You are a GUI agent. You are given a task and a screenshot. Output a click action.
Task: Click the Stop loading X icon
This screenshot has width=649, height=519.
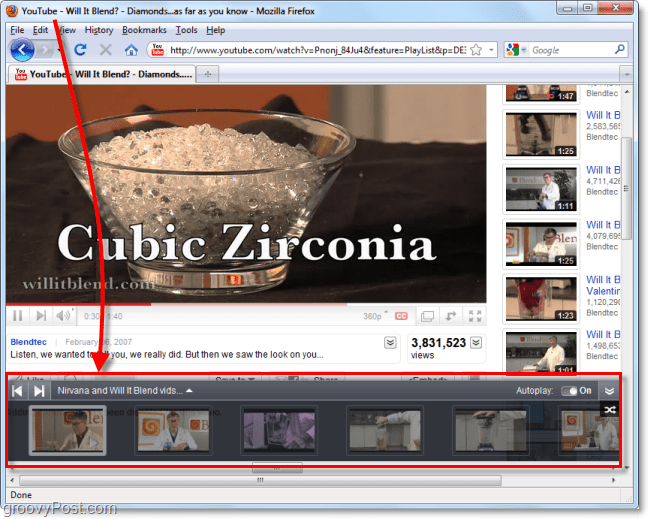[x=106, y=50]
